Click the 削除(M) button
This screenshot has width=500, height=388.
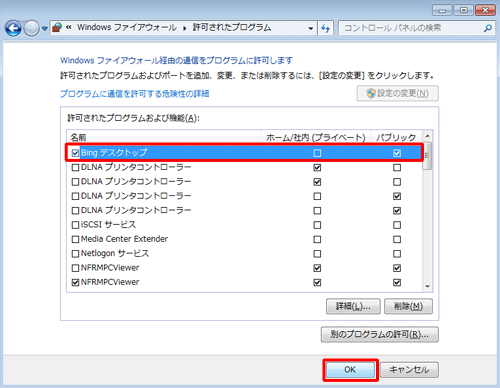pos(408,306)
